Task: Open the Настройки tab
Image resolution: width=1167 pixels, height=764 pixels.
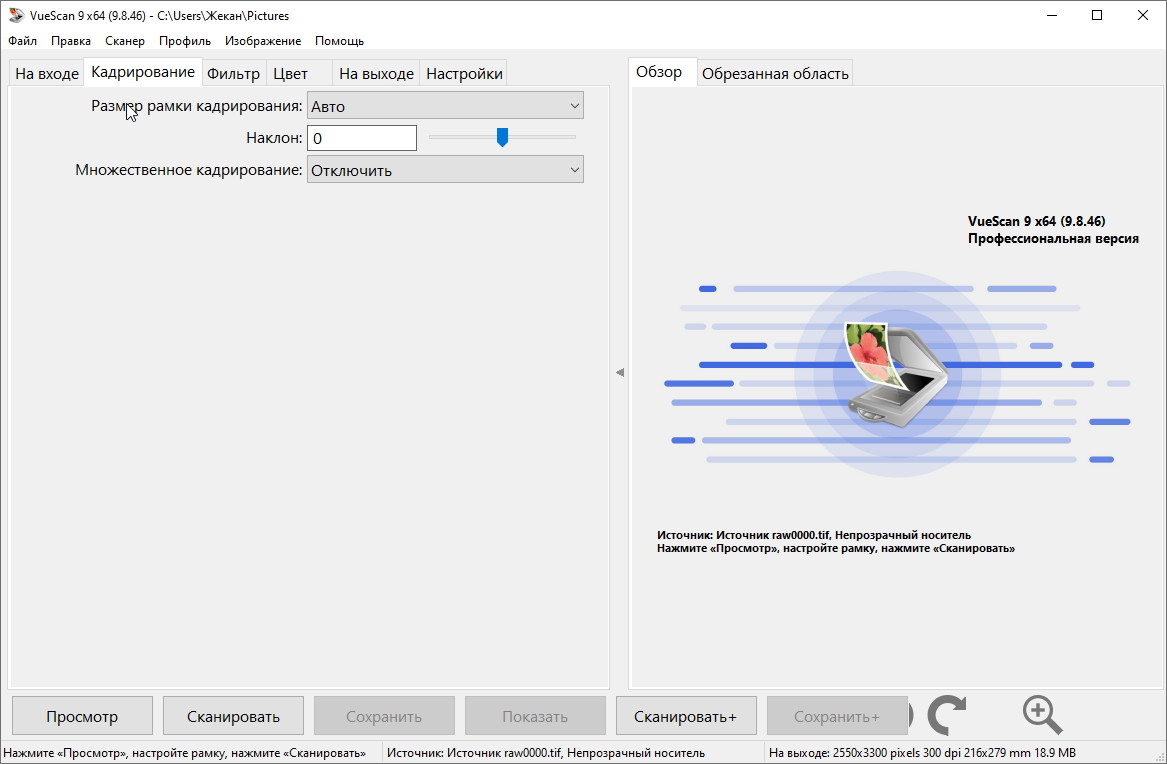Action: [464, 74]
